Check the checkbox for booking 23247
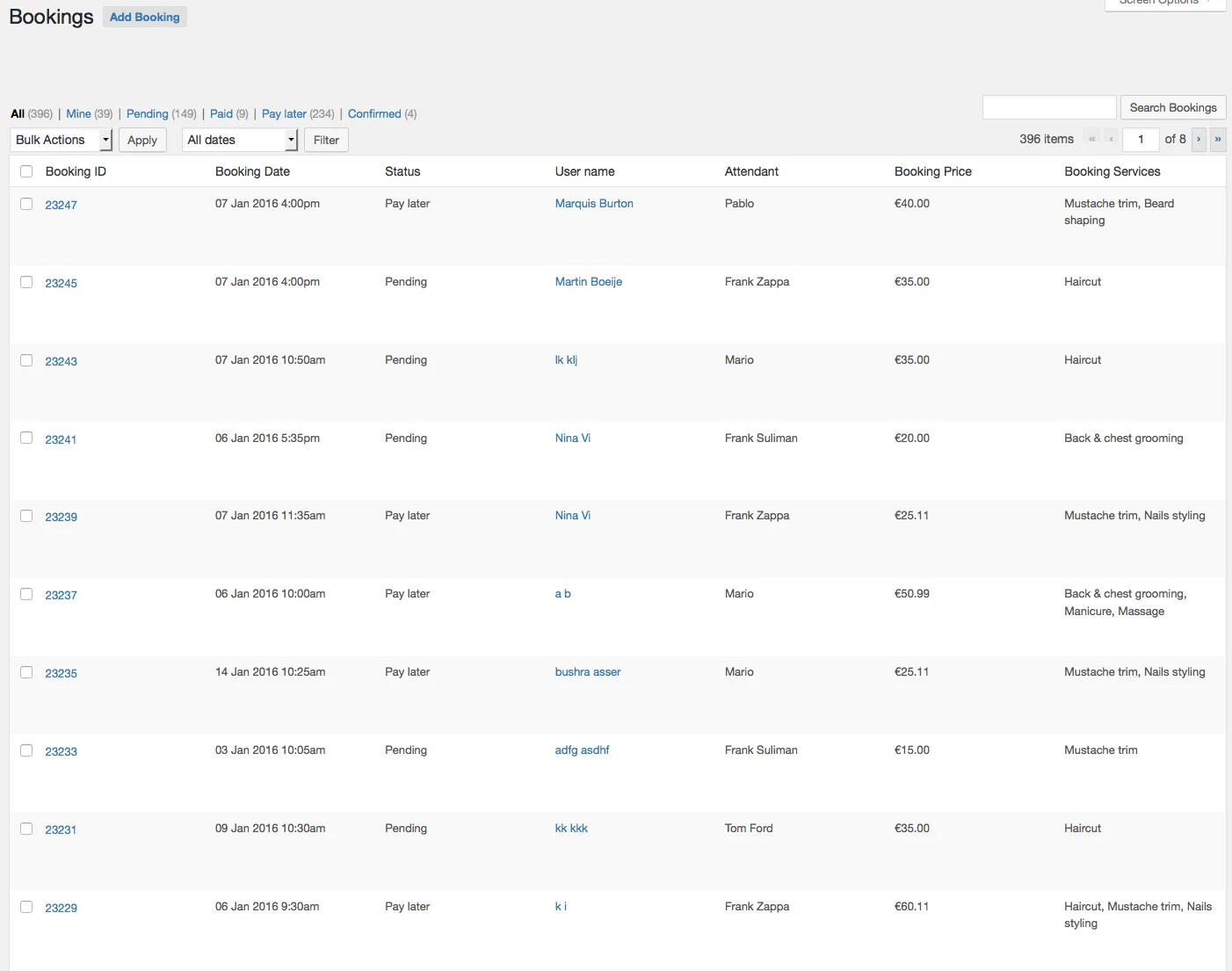Screen dimensions: 1232x971 coord(25,204)
